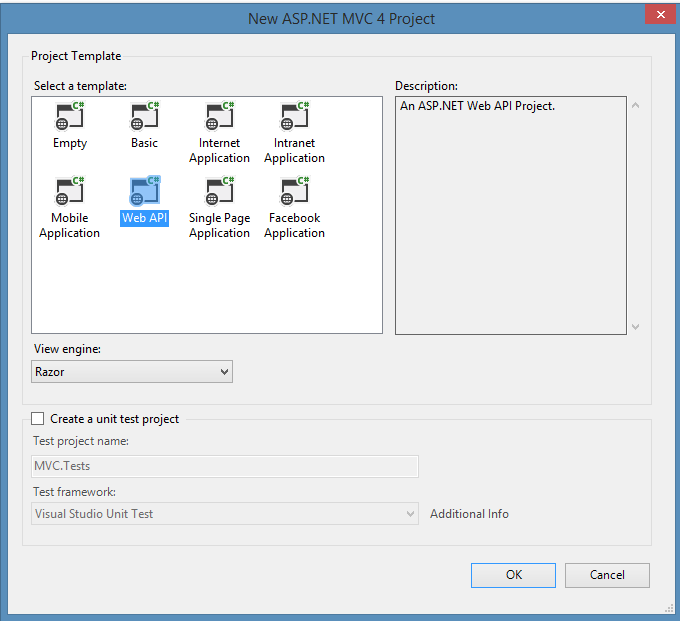
Task: Click the Web API template icon
Action: (144, 192)
